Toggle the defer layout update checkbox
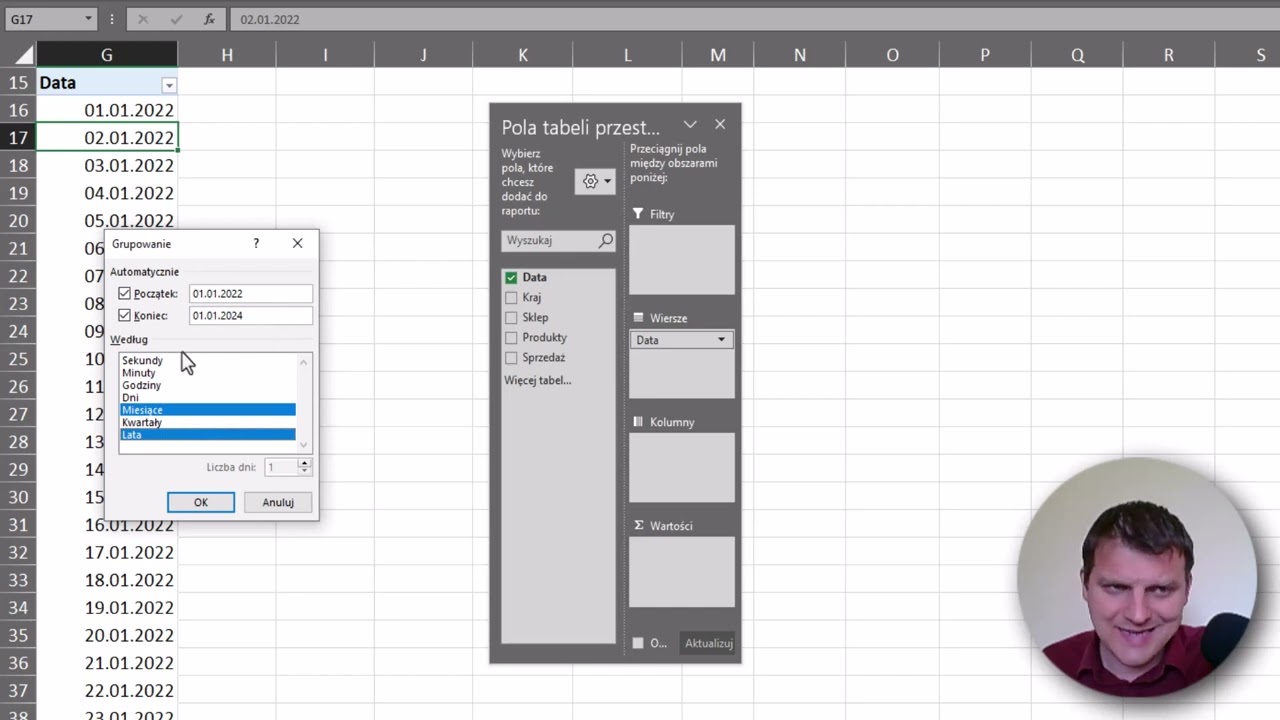Image resolution: width=1280 pixels, height=720 pixels. pos(638,643)
